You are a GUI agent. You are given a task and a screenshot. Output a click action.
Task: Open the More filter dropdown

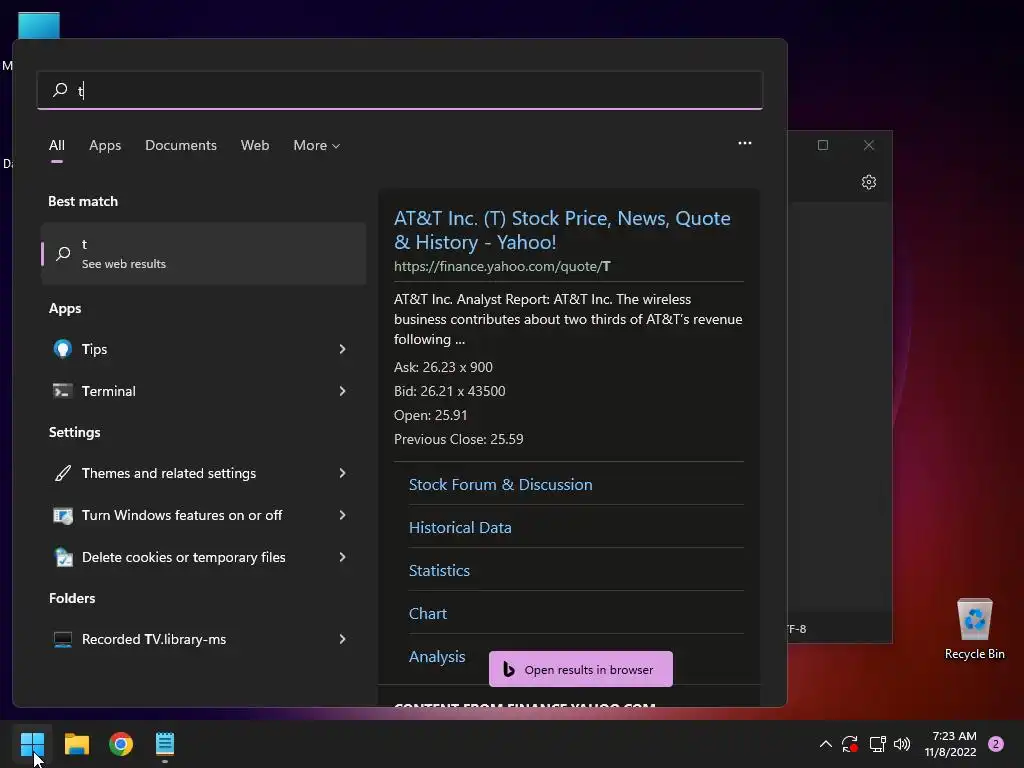pyautogui.click(x=316, y=145)
